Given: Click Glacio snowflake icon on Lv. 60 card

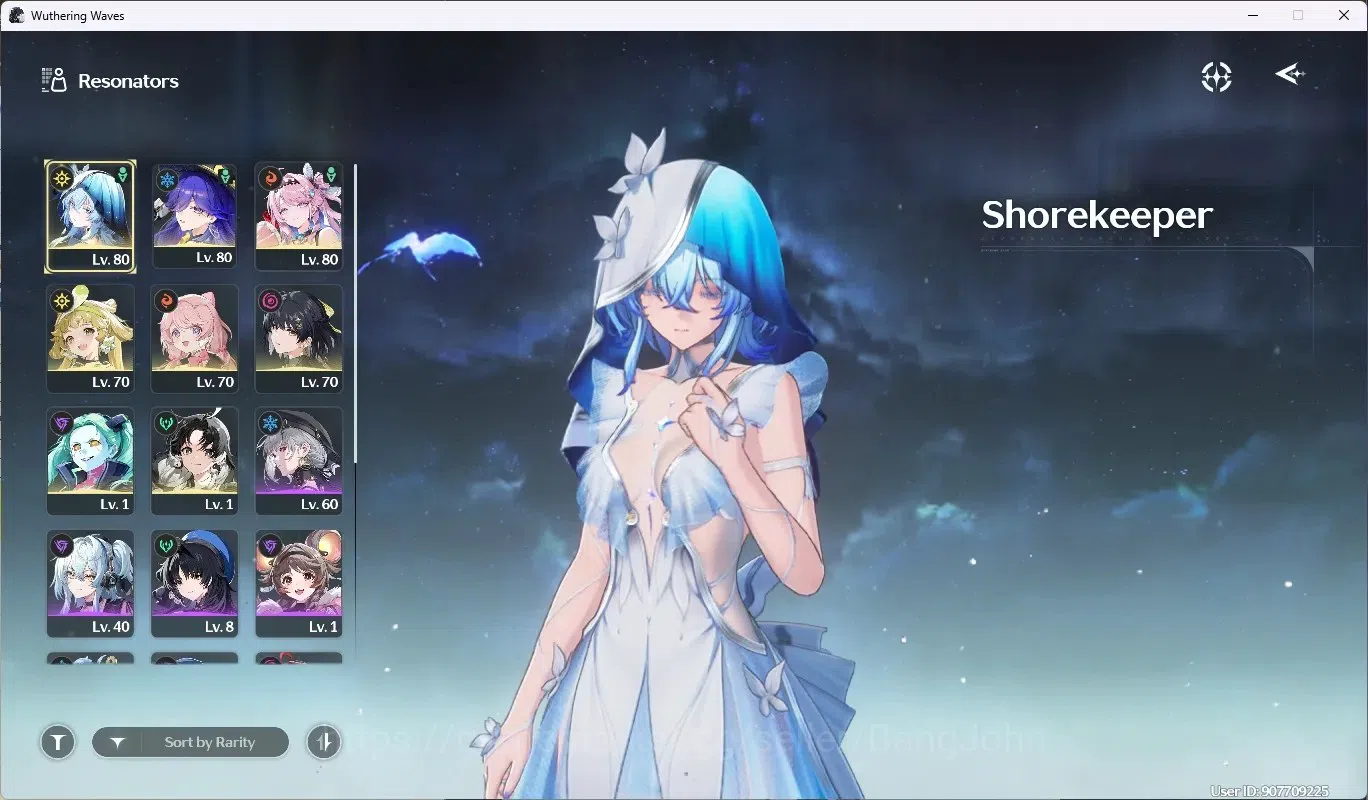Looking at the screenshot, I should click(x=270, y=423).
